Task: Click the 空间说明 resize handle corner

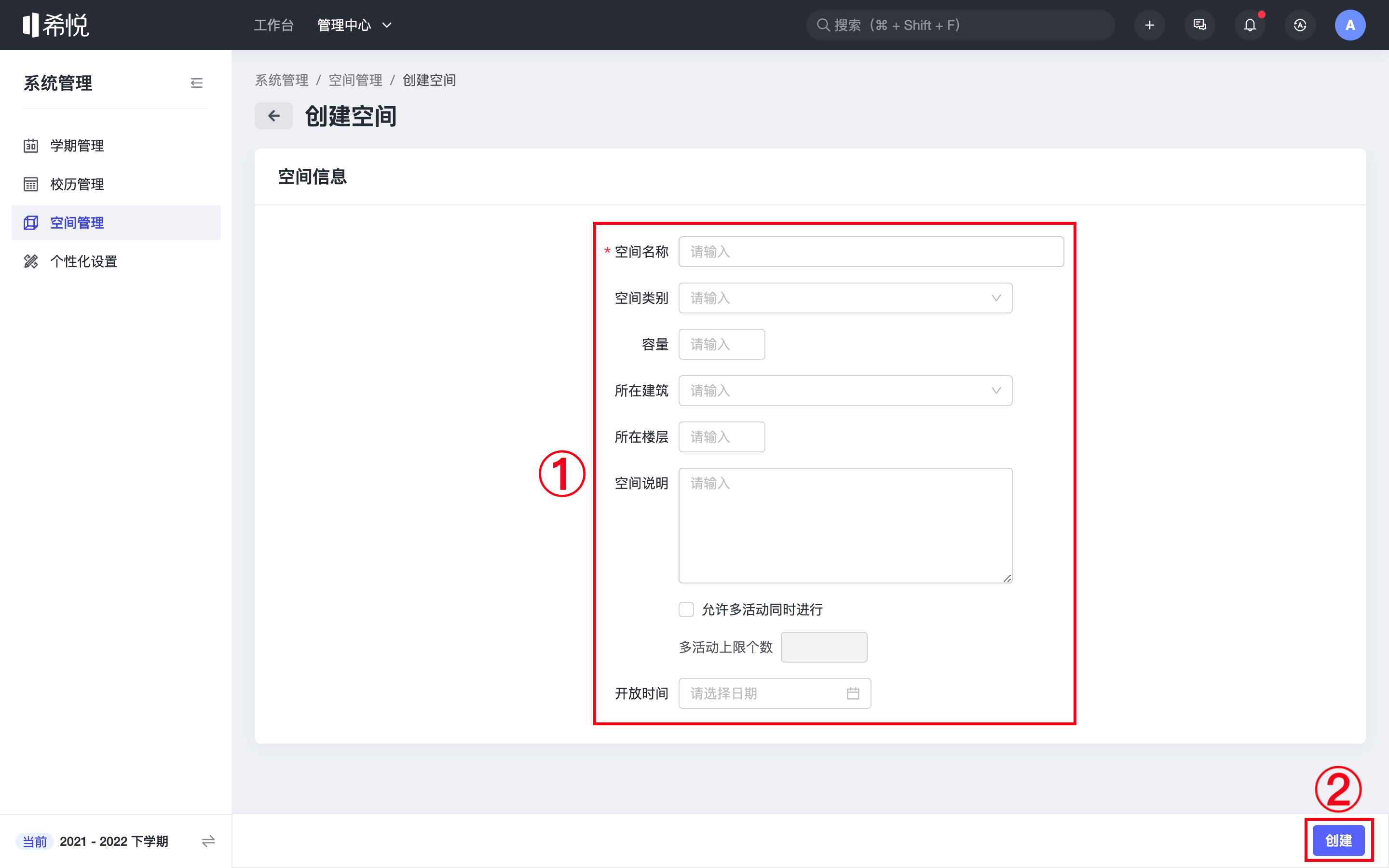Action: [x=1008, y=578]
